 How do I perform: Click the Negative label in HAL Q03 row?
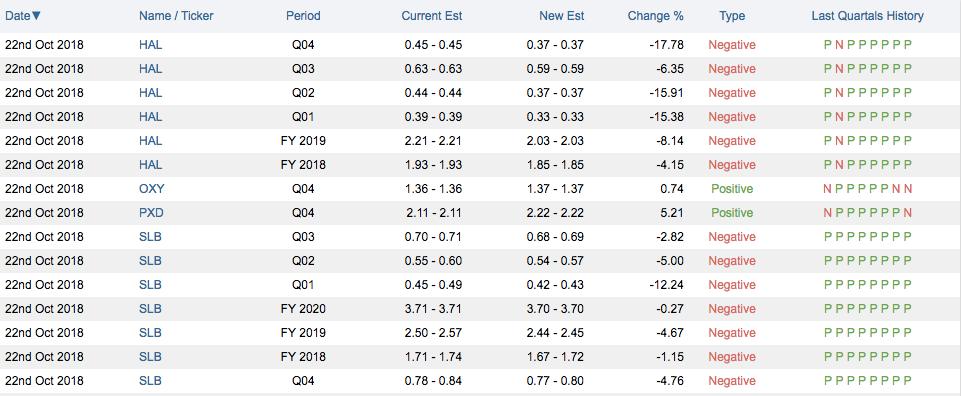[x=732, y=69]
